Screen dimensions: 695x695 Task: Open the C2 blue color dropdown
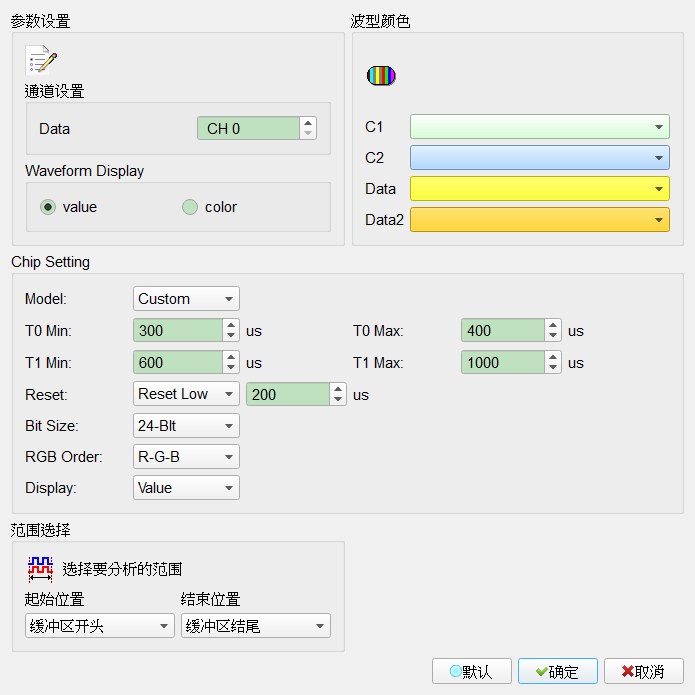click(539, 158)
